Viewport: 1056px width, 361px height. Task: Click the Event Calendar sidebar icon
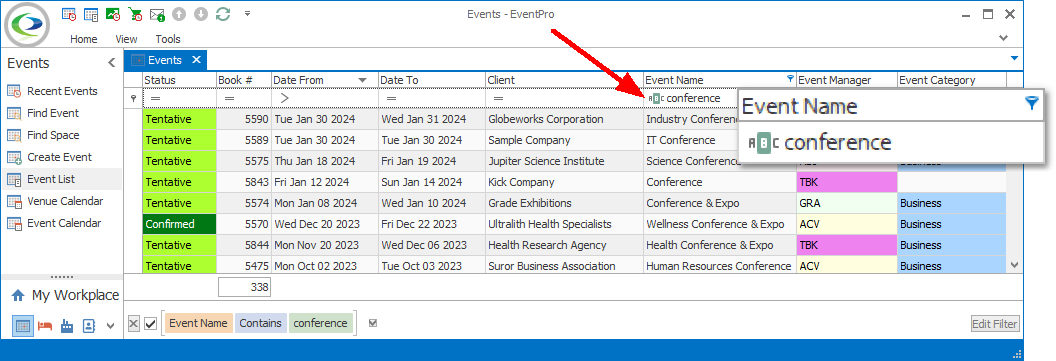(14, 224)
